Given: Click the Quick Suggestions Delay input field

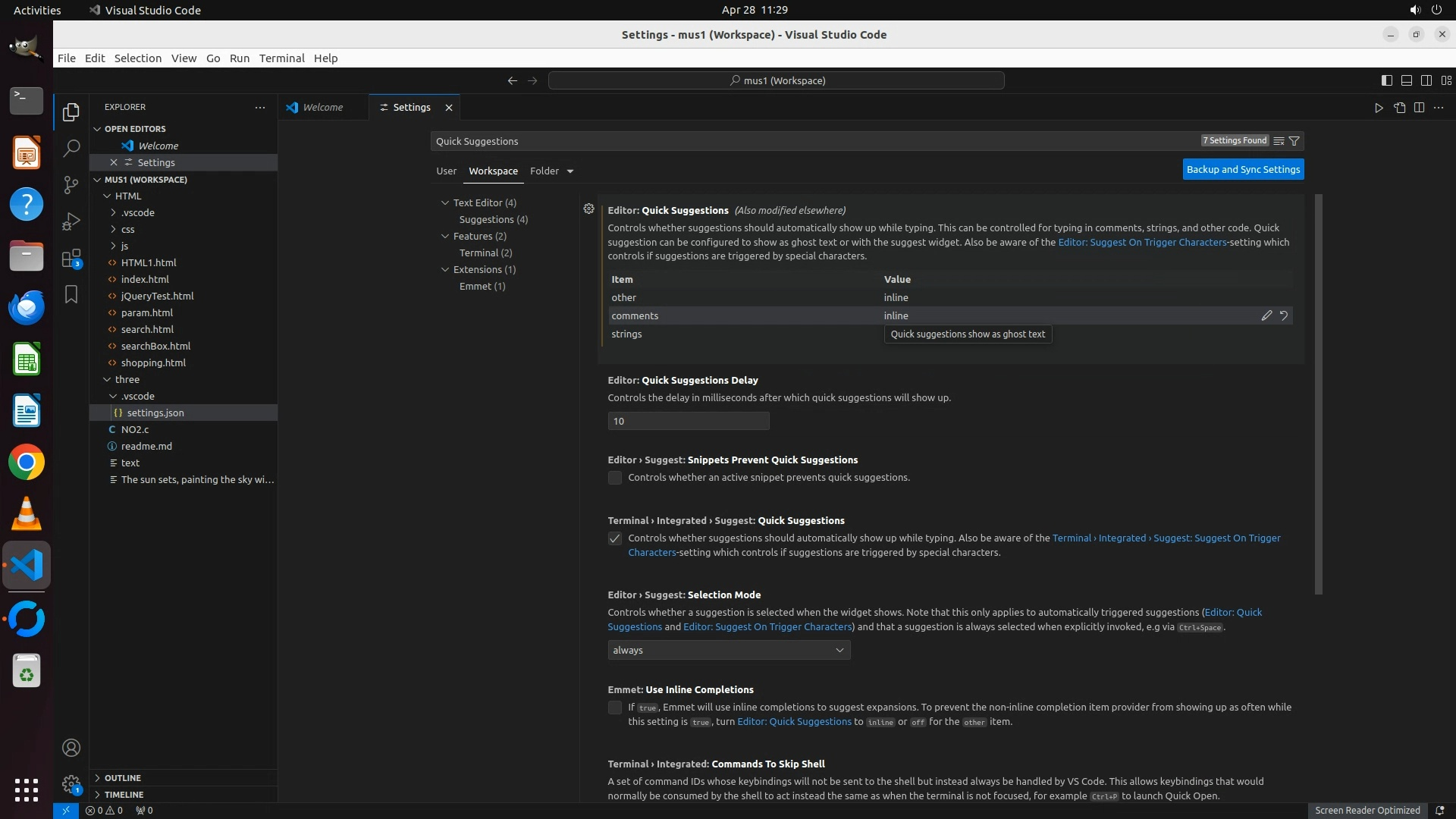Looking at the screenshot, I should (688, 421).
